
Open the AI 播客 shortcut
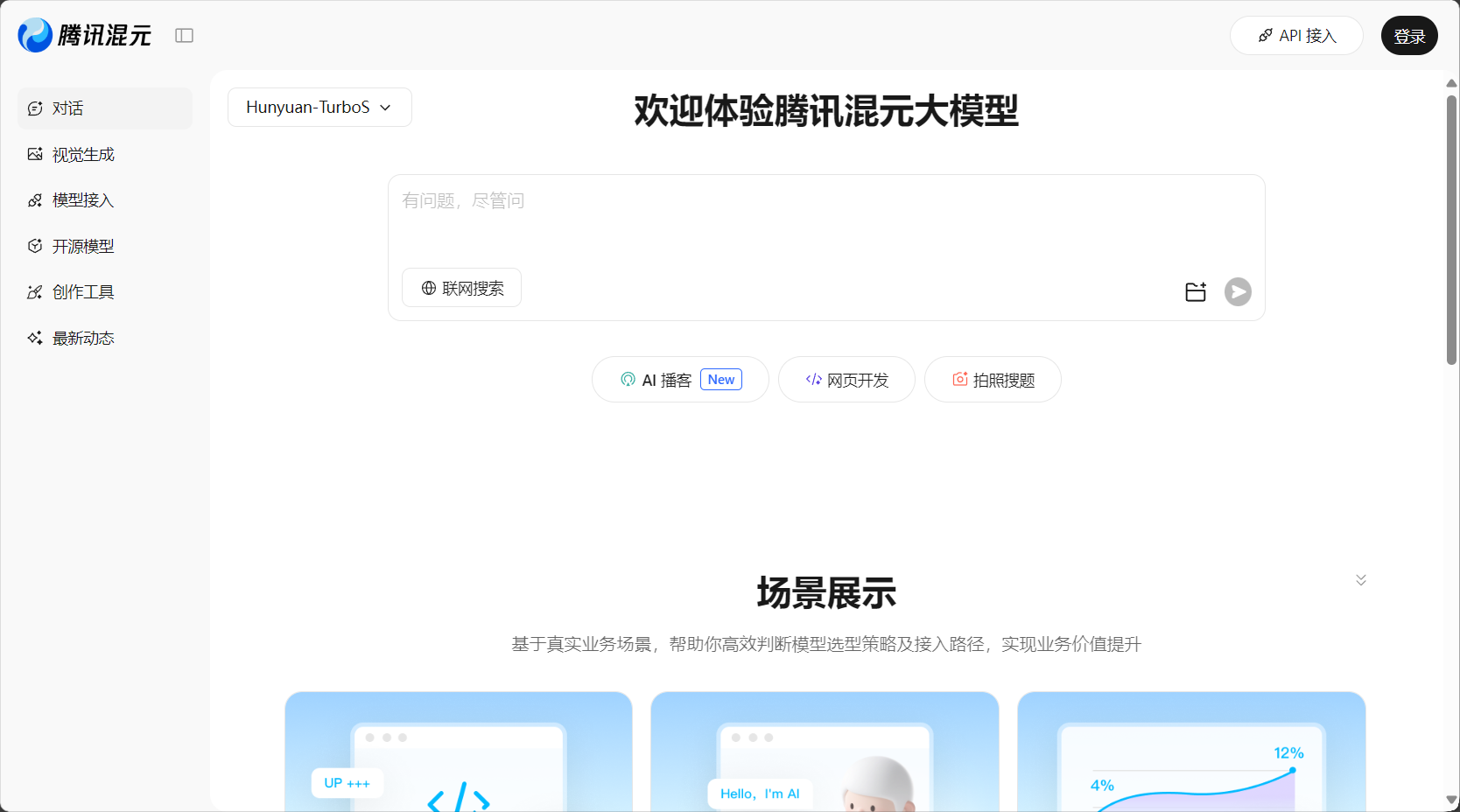click(x=680, y=380)
